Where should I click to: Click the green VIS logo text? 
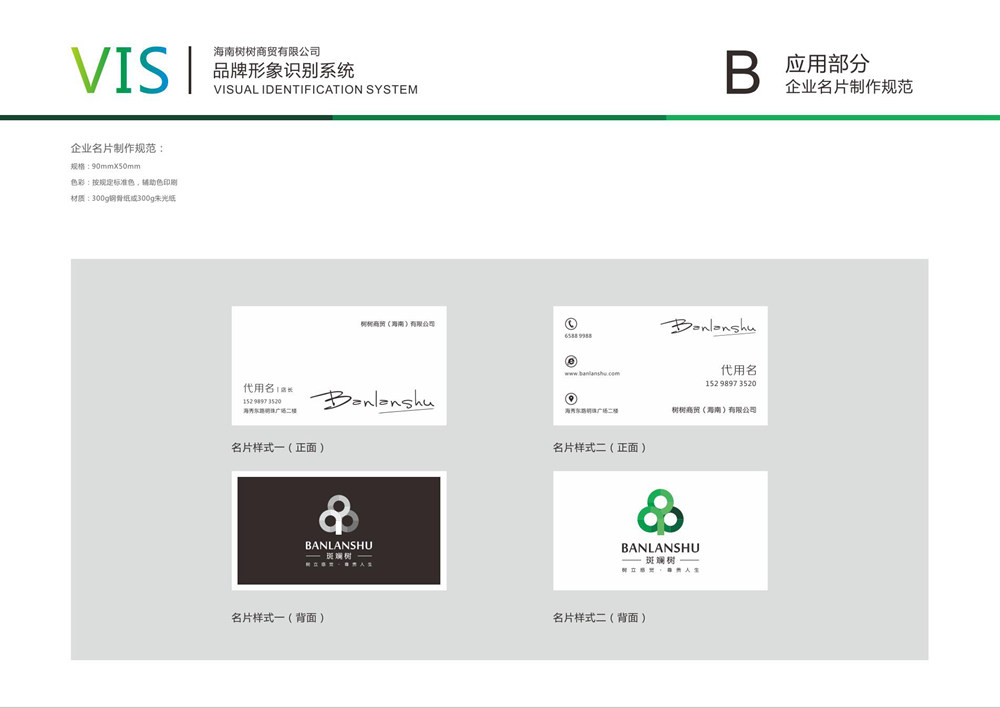point(120,71)
